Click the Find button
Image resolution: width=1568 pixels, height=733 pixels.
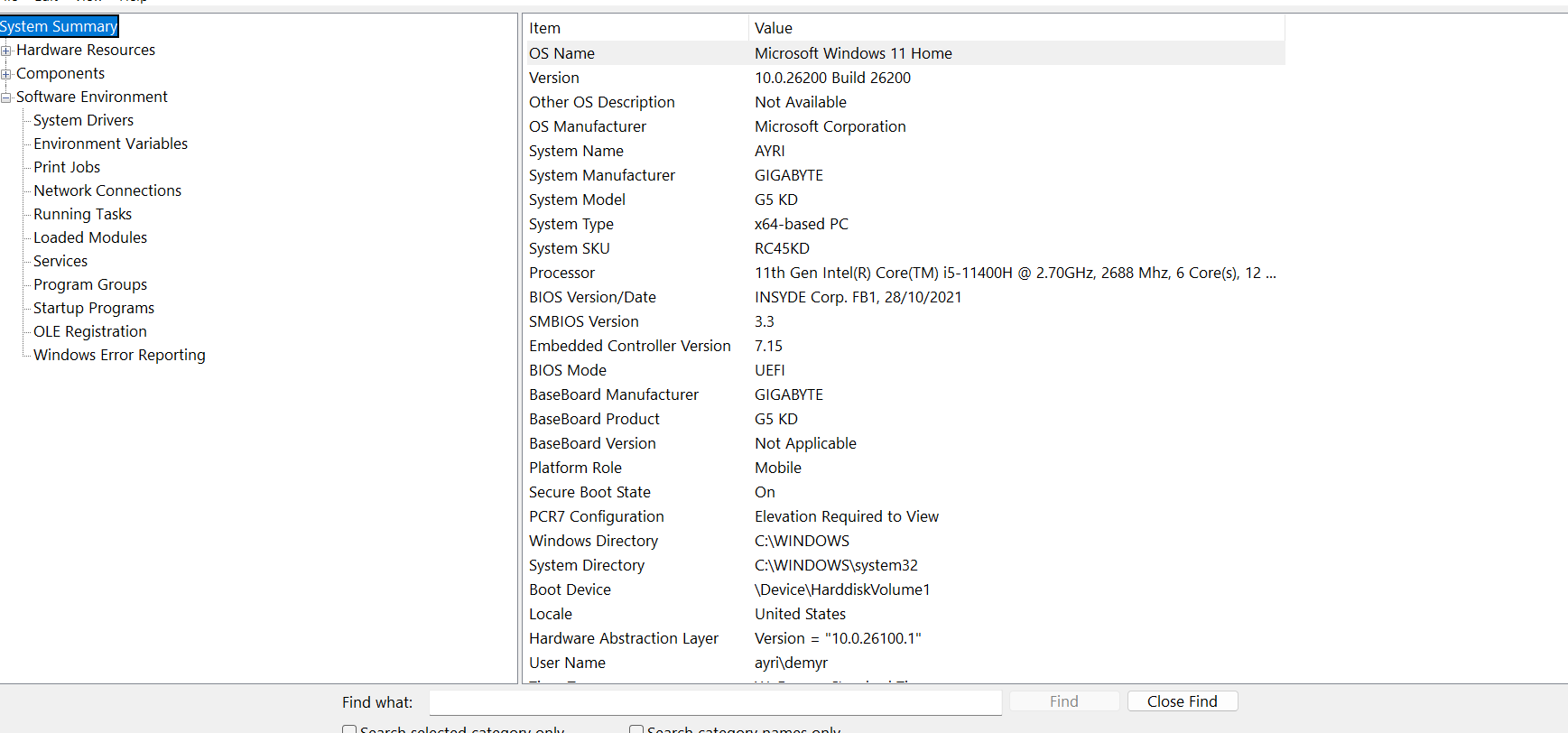point(1064,701)
